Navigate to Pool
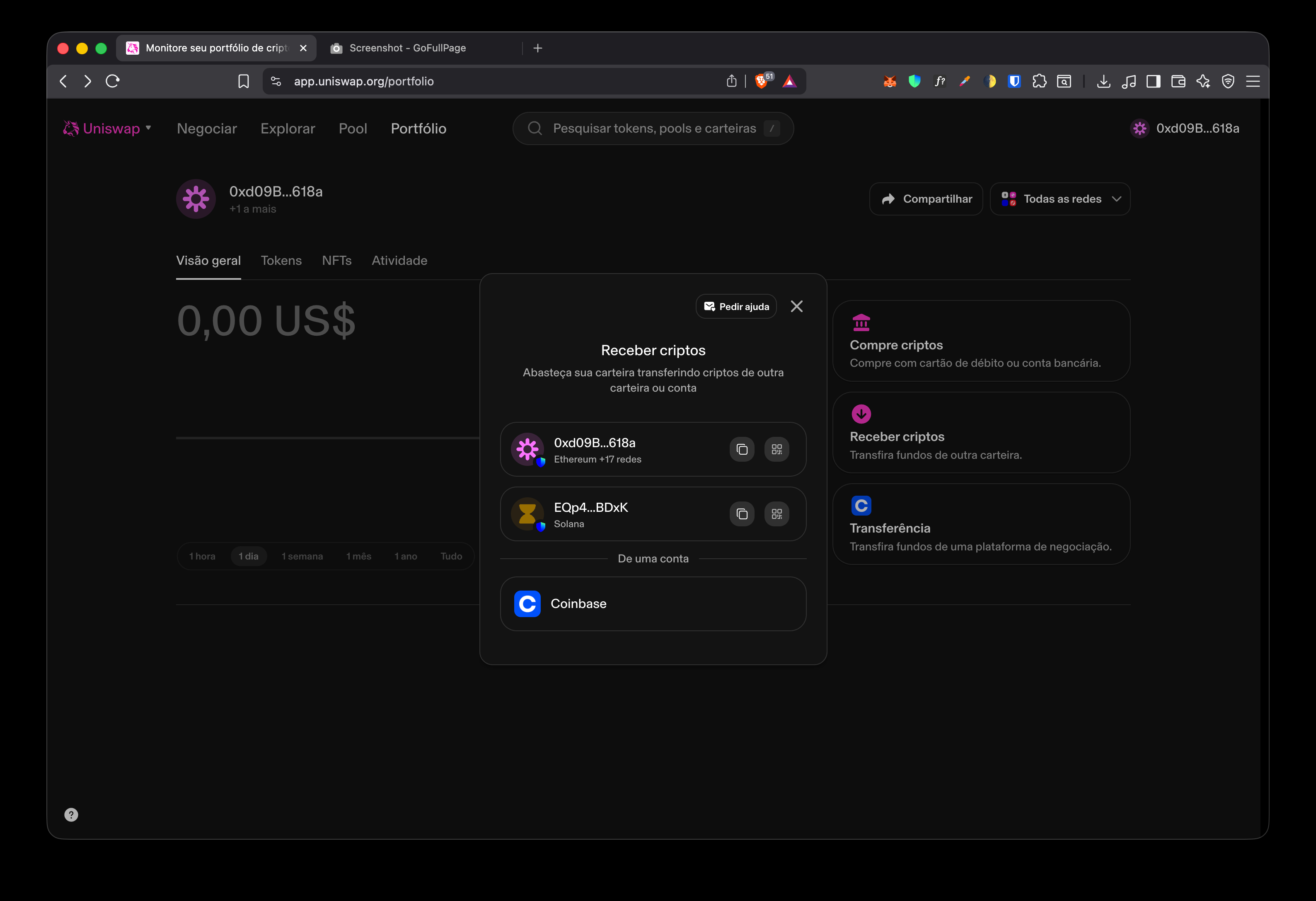The image size is (1316, 901). [353, 128]
